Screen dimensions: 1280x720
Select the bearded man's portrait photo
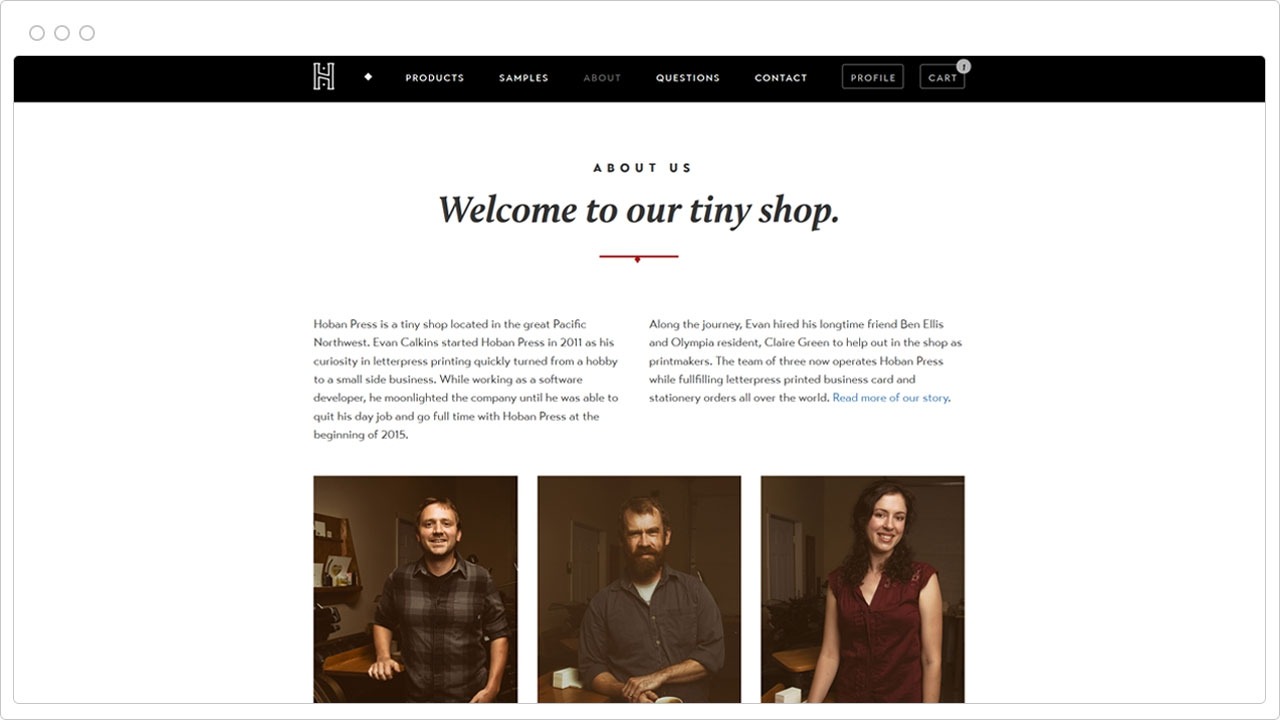(x=639, y=589)
